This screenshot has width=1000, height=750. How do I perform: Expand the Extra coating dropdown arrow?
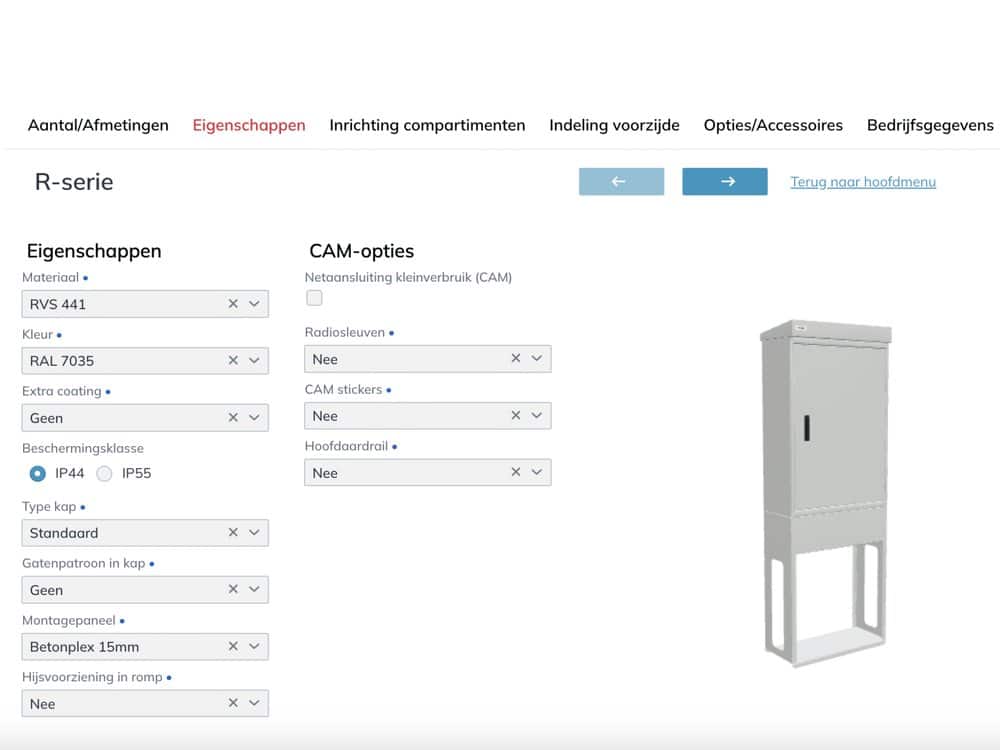(254, 417)
